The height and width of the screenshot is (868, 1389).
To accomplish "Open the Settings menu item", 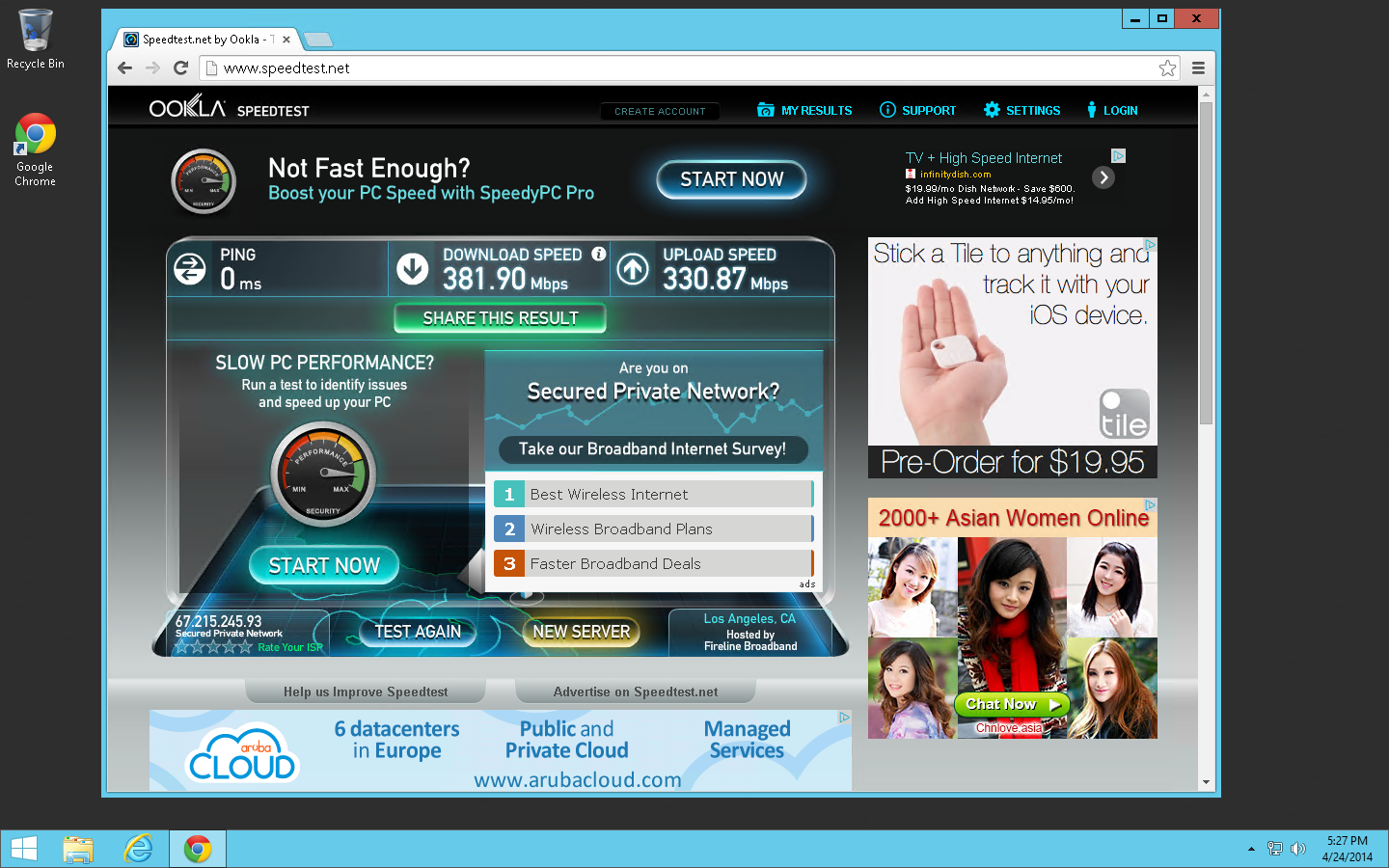I will pos(1021,110).
